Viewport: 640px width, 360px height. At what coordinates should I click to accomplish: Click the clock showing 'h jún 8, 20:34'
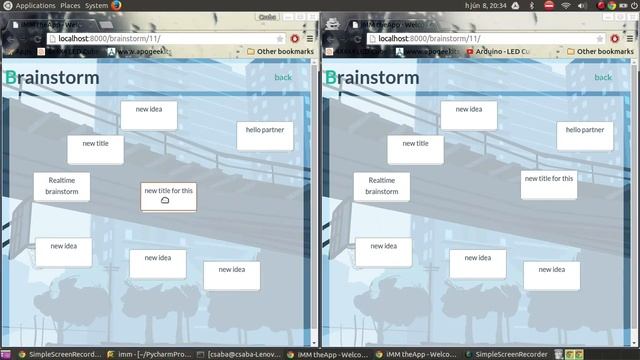point(485,6)
